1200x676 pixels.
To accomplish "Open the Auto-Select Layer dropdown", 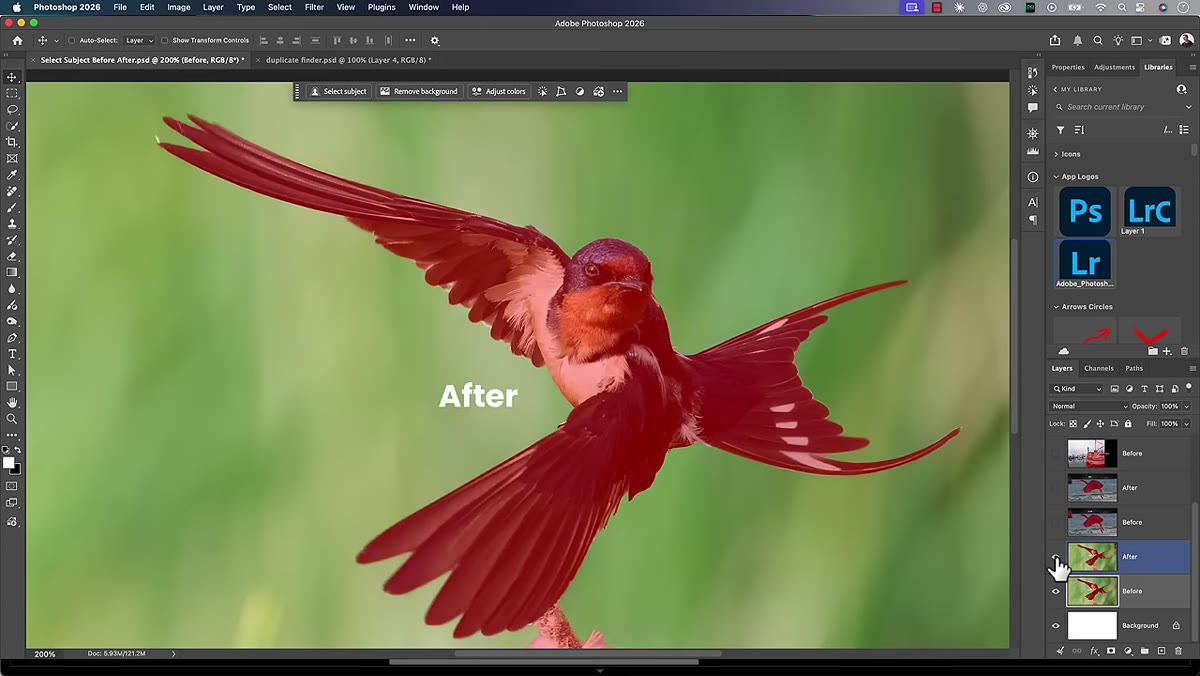I will coord(138,41).
